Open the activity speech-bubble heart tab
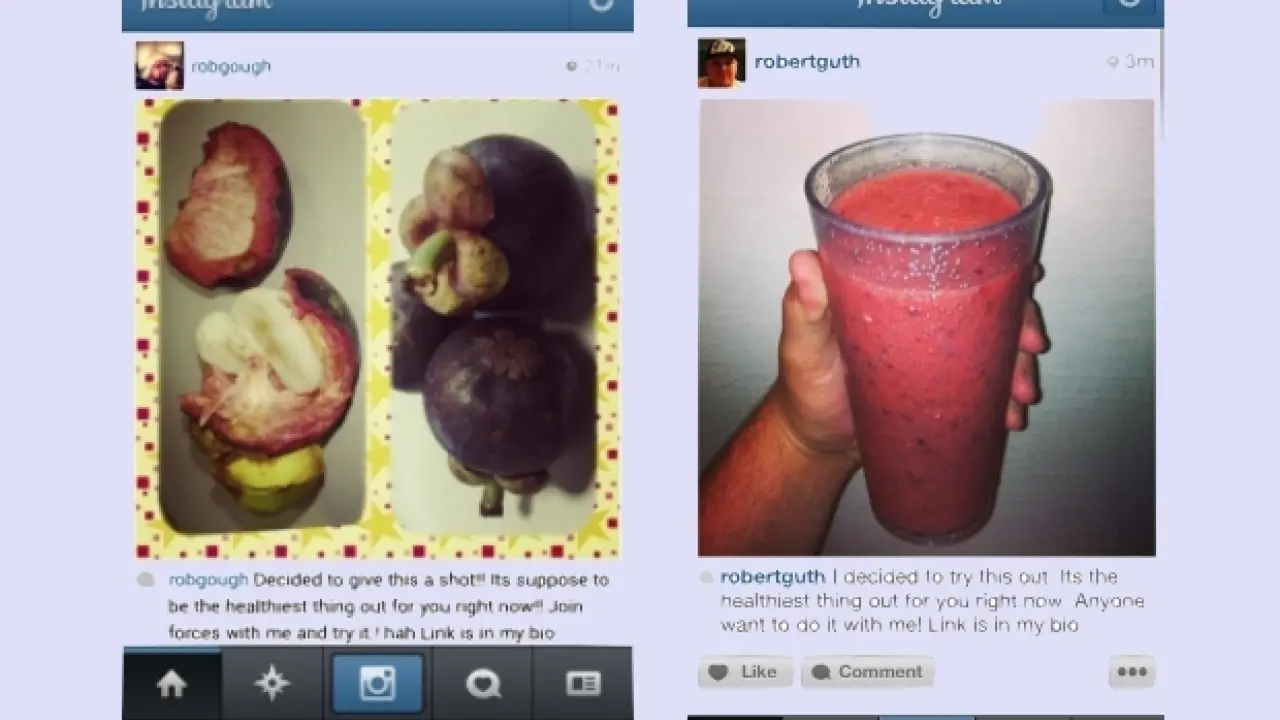The height and width of the screenshot is (720, 1280). (482, 684)
